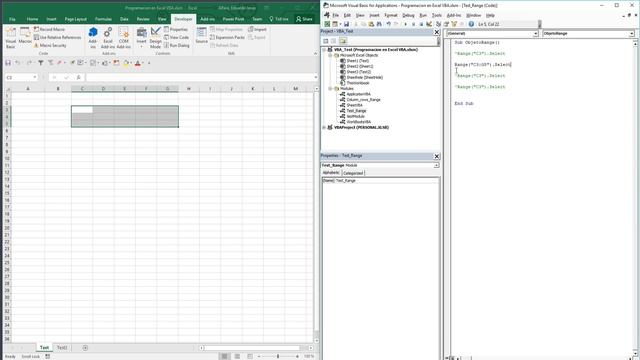Open VBA help question mark icon
Viewport: 640px width, 360px height.
point(471,24)
